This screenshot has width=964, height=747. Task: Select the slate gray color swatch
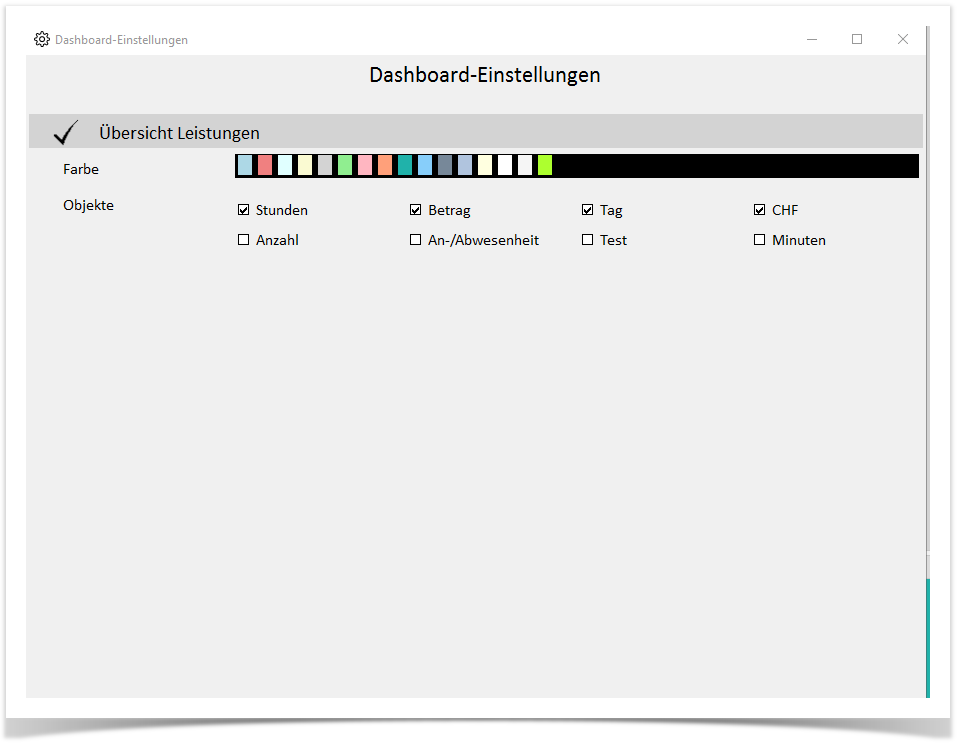[x=444, y=165]
